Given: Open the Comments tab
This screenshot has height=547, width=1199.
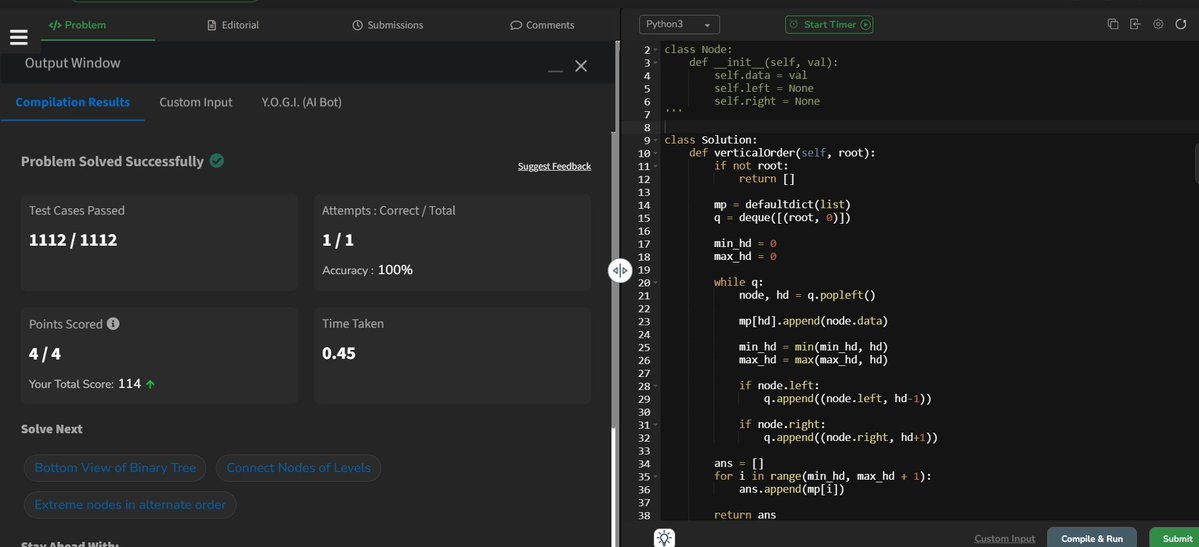Looking at the screenshot, I should (542, 25).
